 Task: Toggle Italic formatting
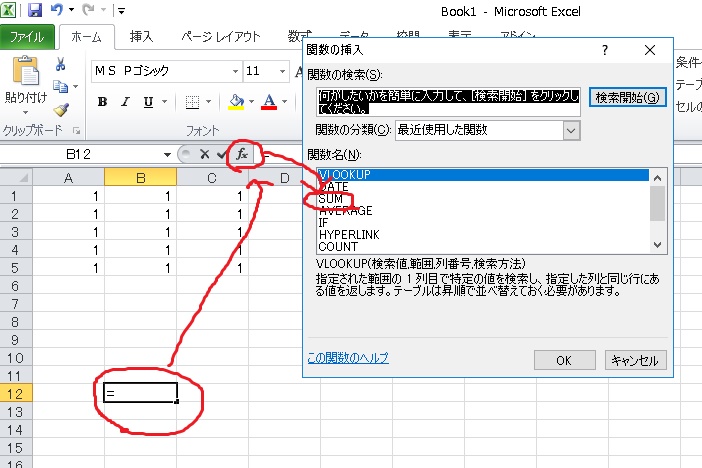[126, 102]
